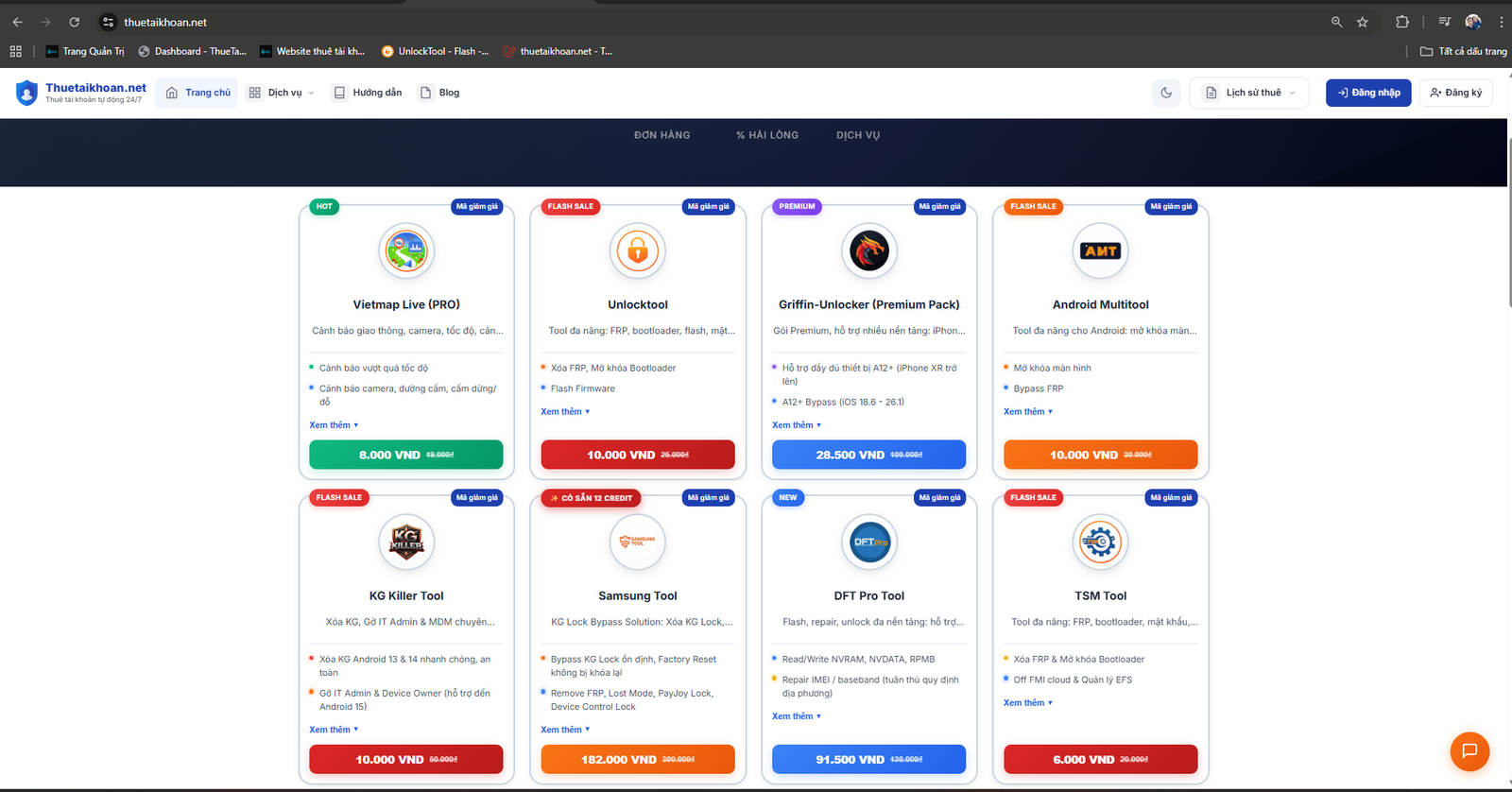Click the Đăng nhập button

[x=1367, y=93]
